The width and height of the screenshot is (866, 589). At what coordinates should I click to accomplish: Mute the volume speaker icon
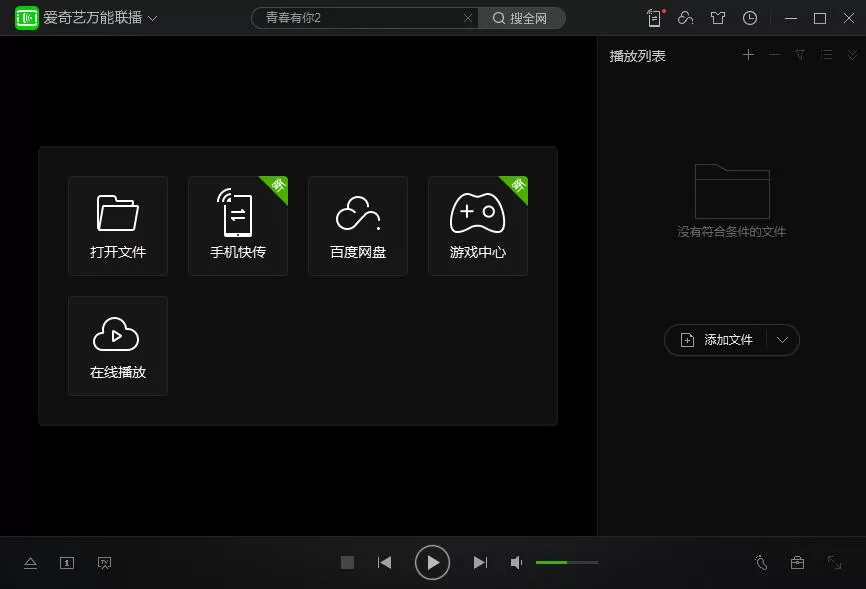pyautogui.click(x=516, y=562)
